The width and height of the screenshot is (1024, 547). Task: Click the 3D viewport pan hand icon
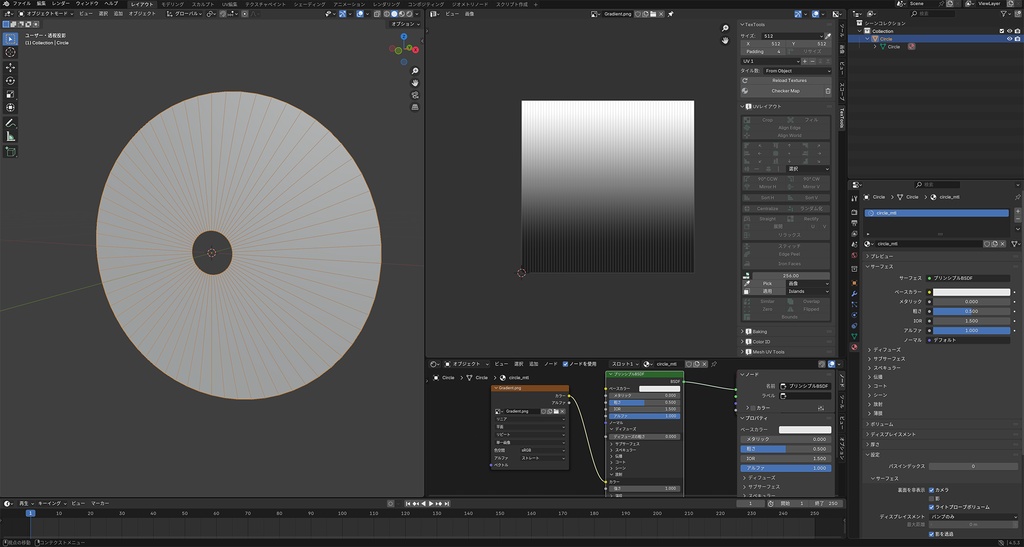pos(415,83)
